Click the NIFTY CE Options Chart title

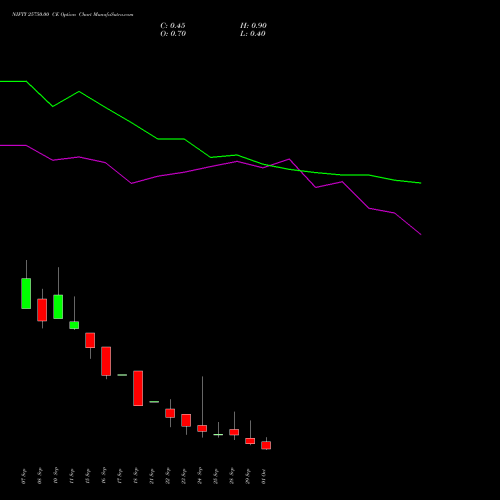73,14
